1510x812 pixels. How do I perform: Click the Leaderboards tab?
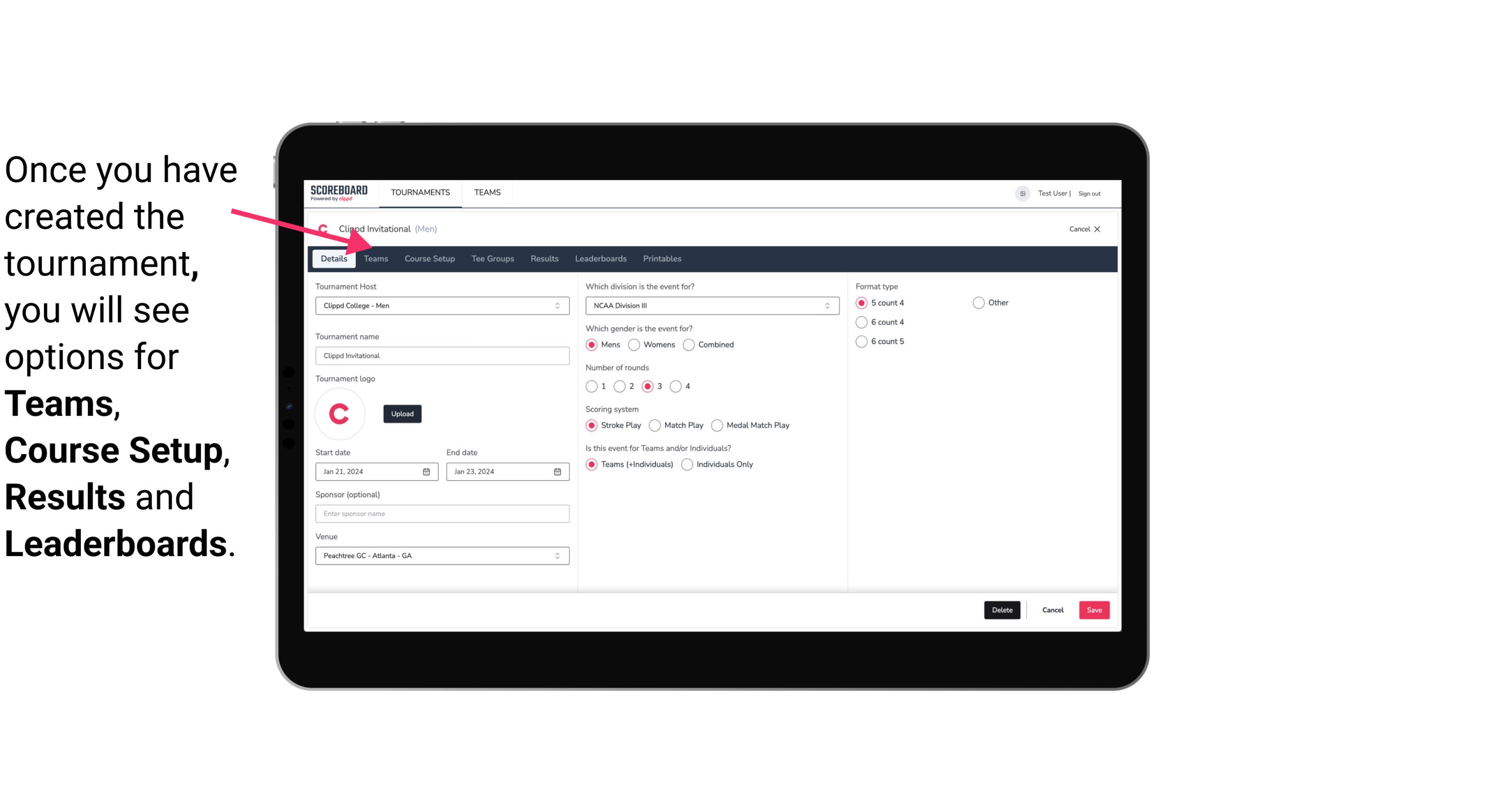601,258
